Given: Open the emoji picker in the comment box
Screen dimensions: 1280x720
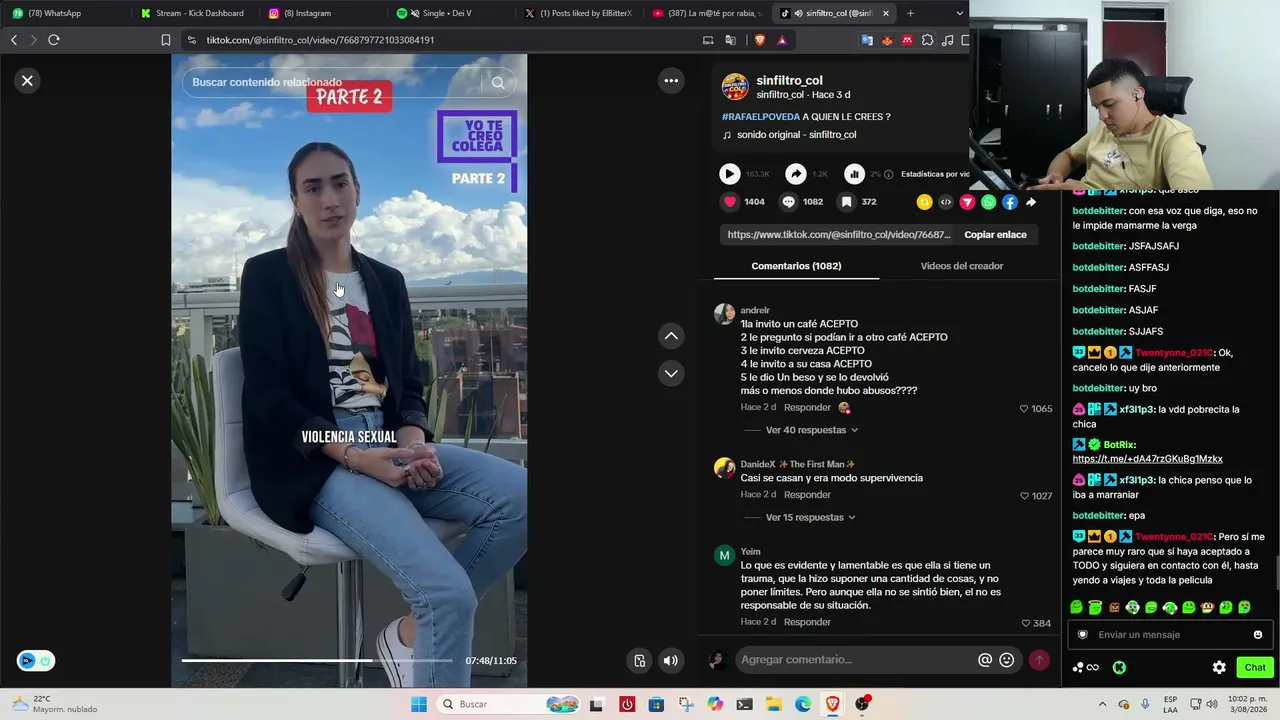Looking at the screenshot, I should (1007, 660).
